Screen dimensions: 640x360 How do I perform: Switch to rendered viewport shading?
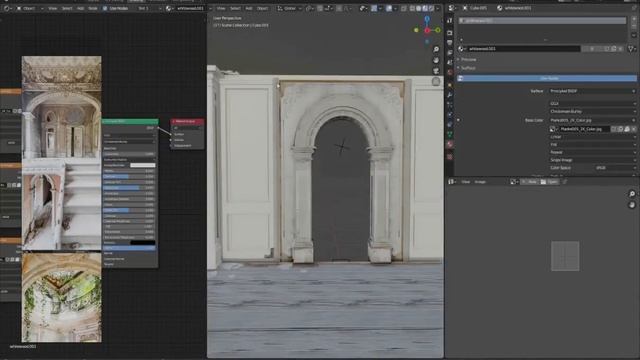click(x=431, y=8)
